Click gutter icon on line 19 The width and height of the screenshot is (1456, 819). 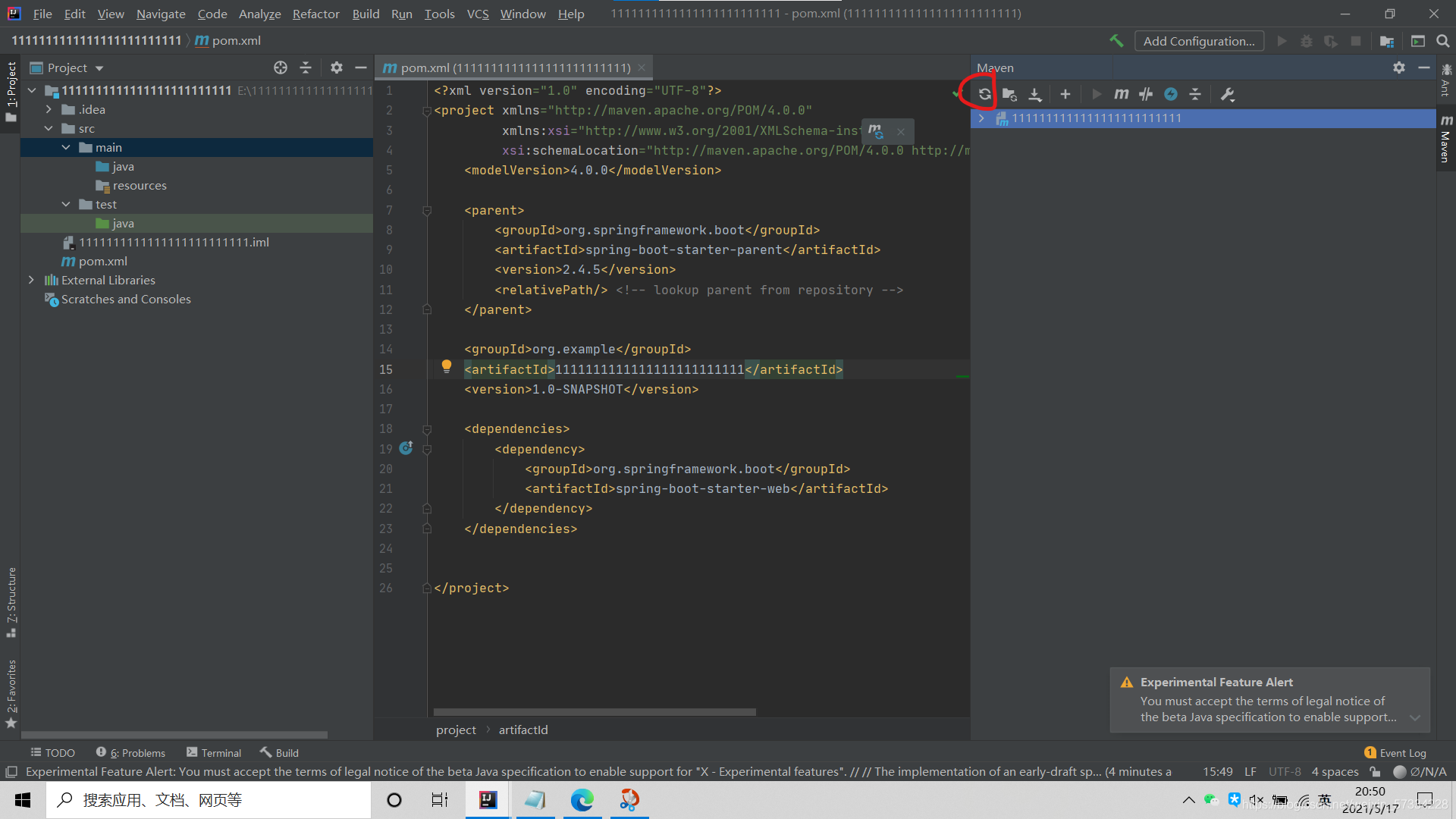[x=406, y=447]
